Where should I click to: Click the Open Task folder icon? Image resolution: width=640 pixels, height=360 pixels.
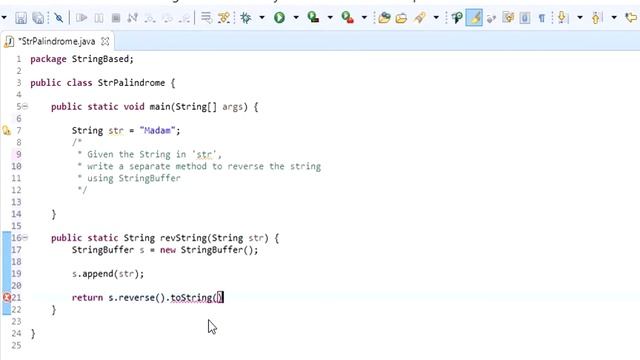point(402,18)
